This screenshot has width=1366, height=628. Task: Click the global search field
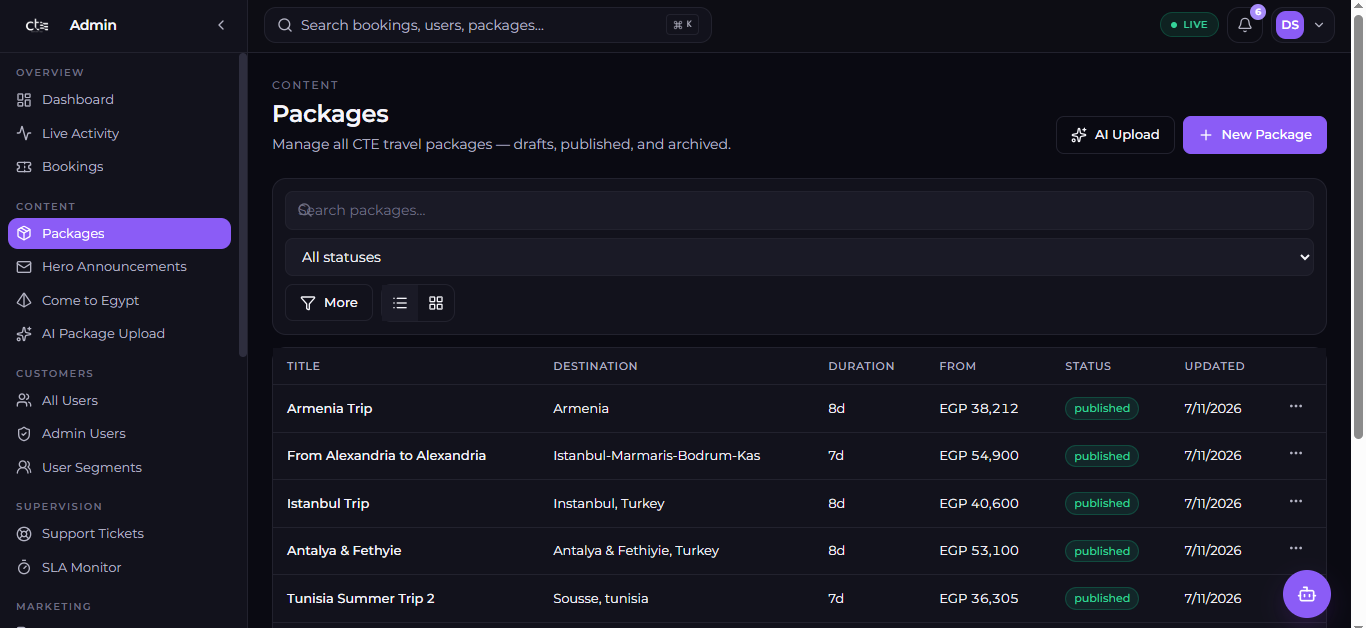click(x=488, y=25)
